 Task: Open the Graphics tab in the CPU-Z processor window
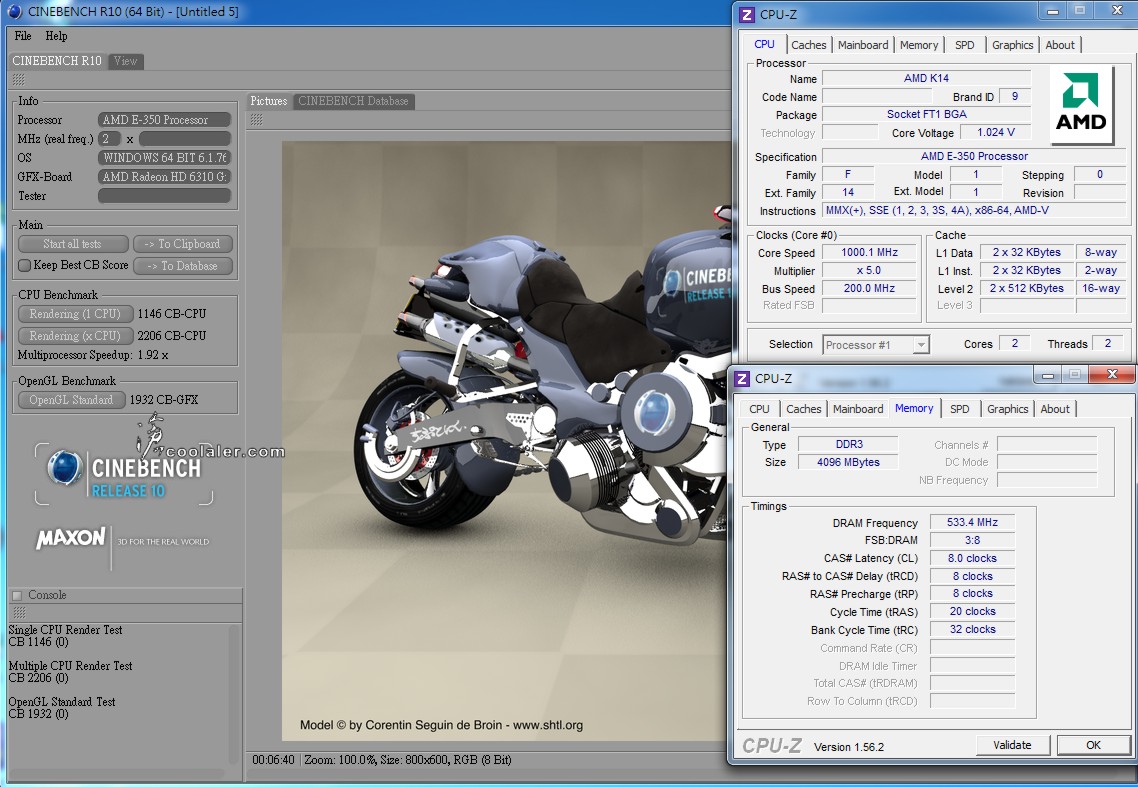tap(1012, 45)
